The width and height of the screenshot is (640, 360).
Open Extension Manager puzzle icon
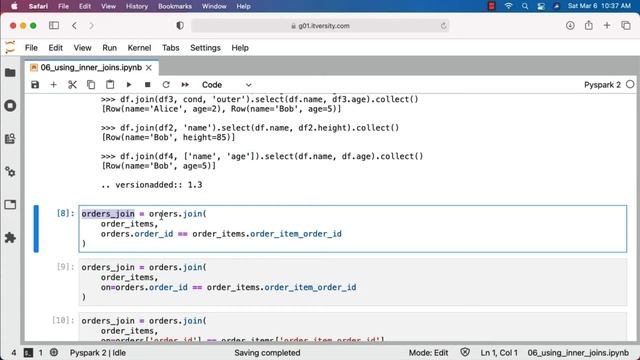pyautogui.click(x=10, y=238)
